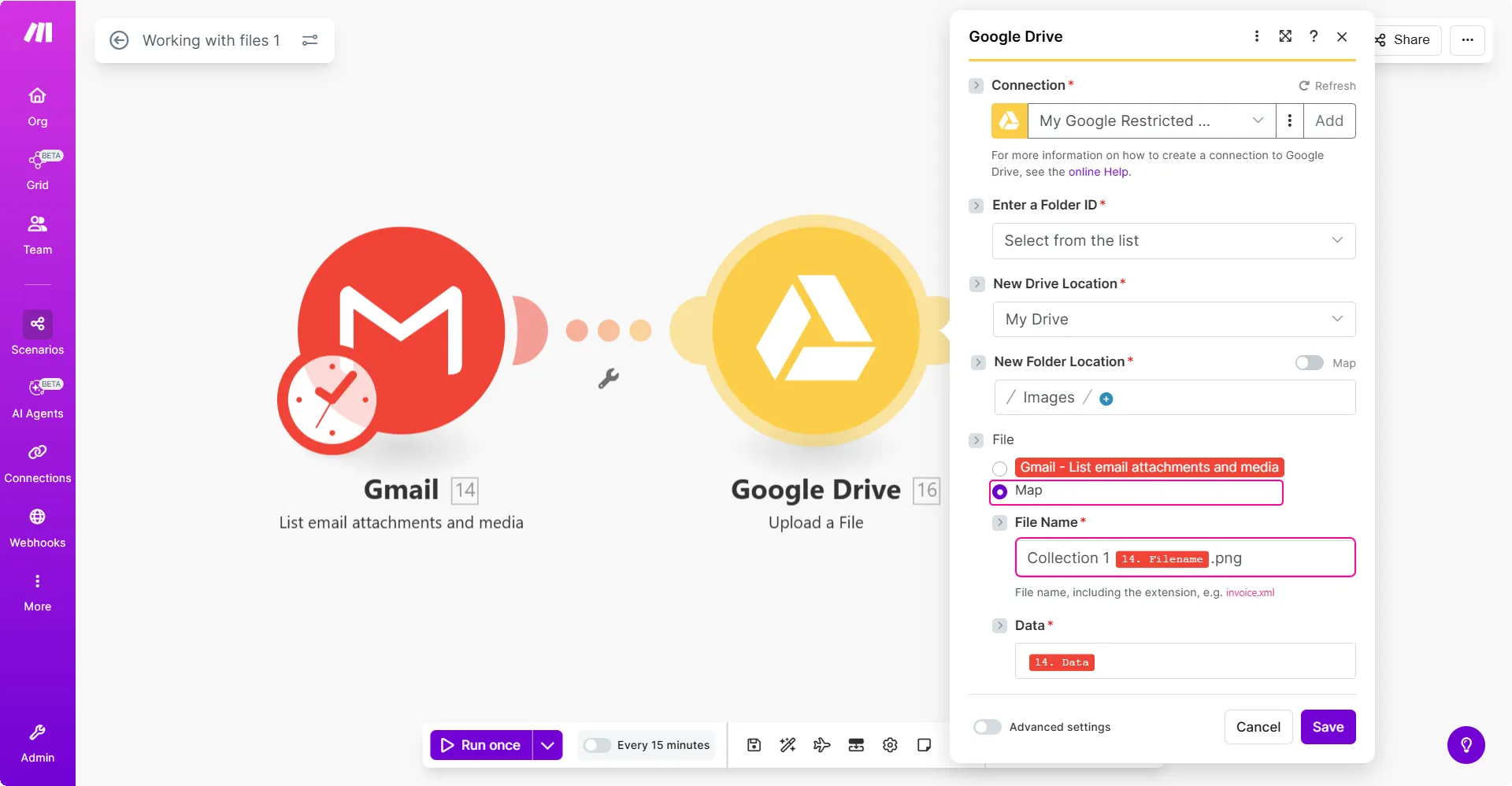Toggle the Every 15 minutes schedule switch
Screen dimensions: 1512x786
pos(597,745)
